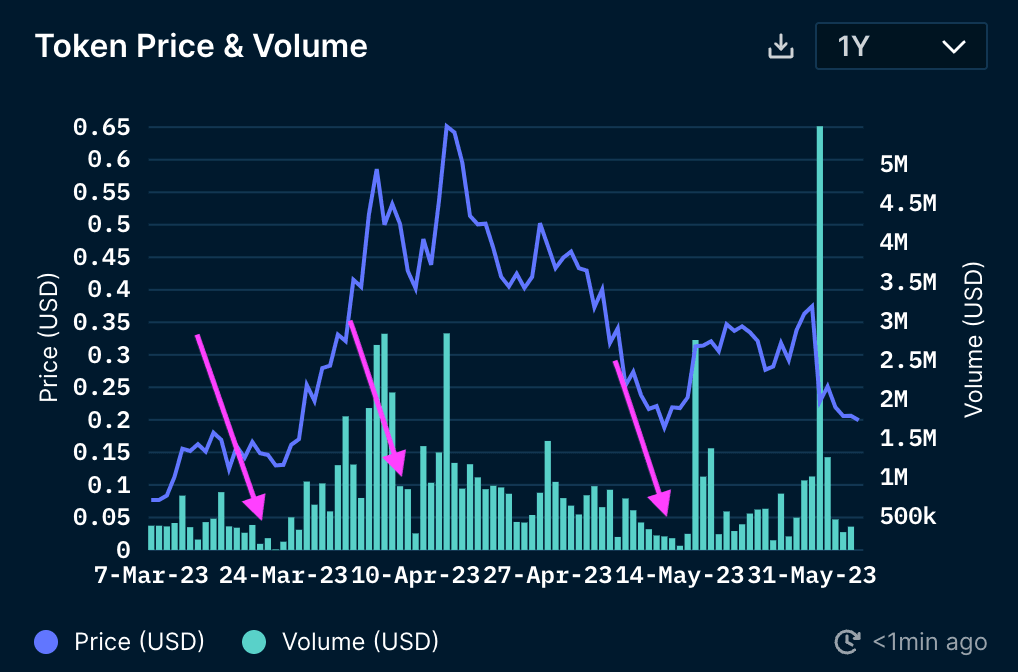Click the download chart data icon
The height and width of the screenshot is (672, 1018).
click(x=780, y=47)
